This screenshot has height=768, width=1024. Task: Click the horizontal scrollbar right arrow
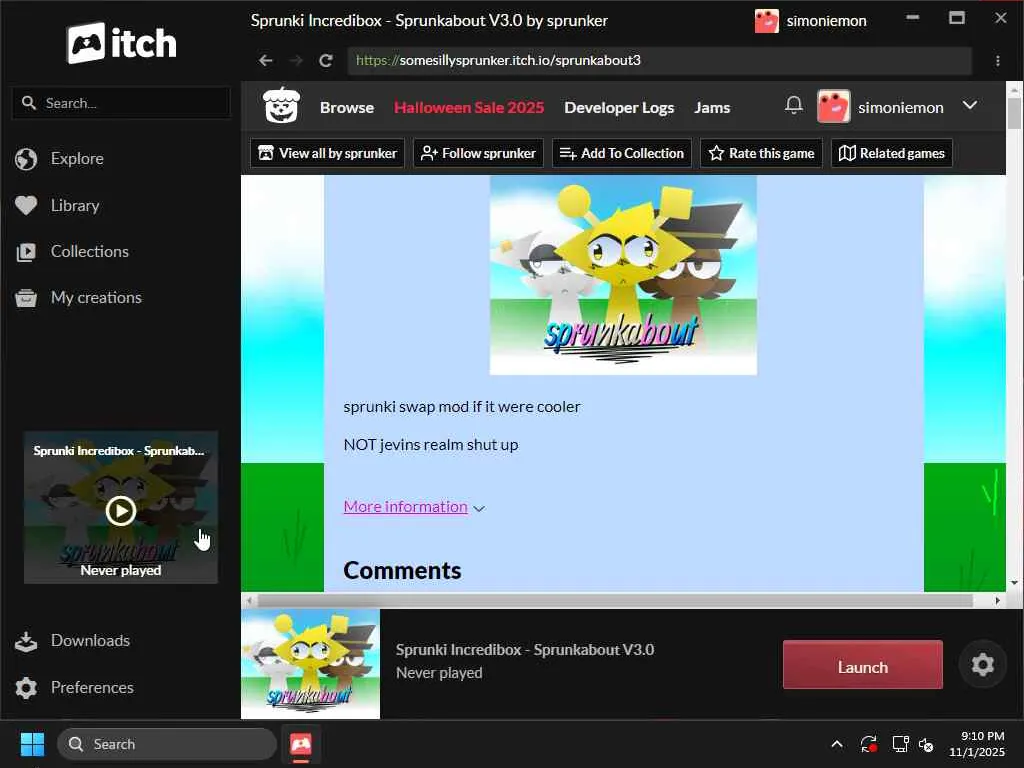point(997,600)
